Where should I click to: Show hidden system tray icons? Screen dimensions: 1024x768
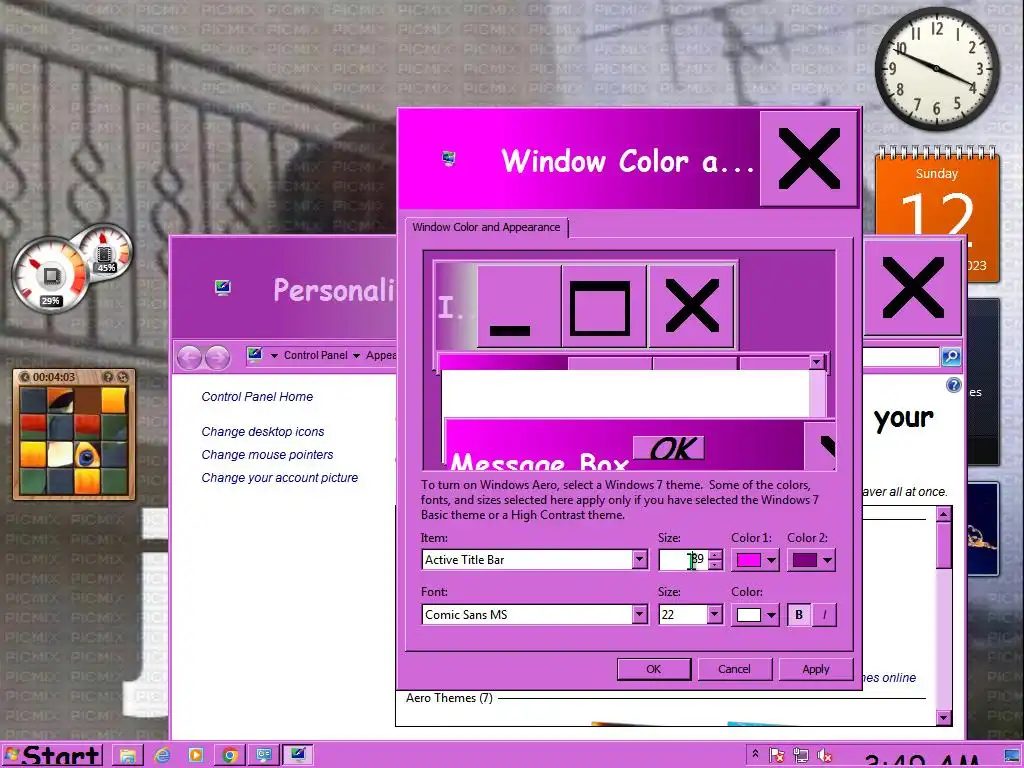pos(756,754)
